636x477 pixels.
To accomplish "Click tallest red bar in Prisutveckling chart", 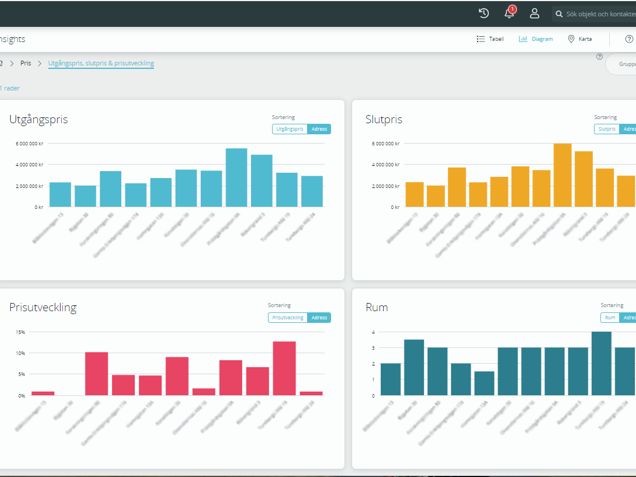I will (284, 368).
